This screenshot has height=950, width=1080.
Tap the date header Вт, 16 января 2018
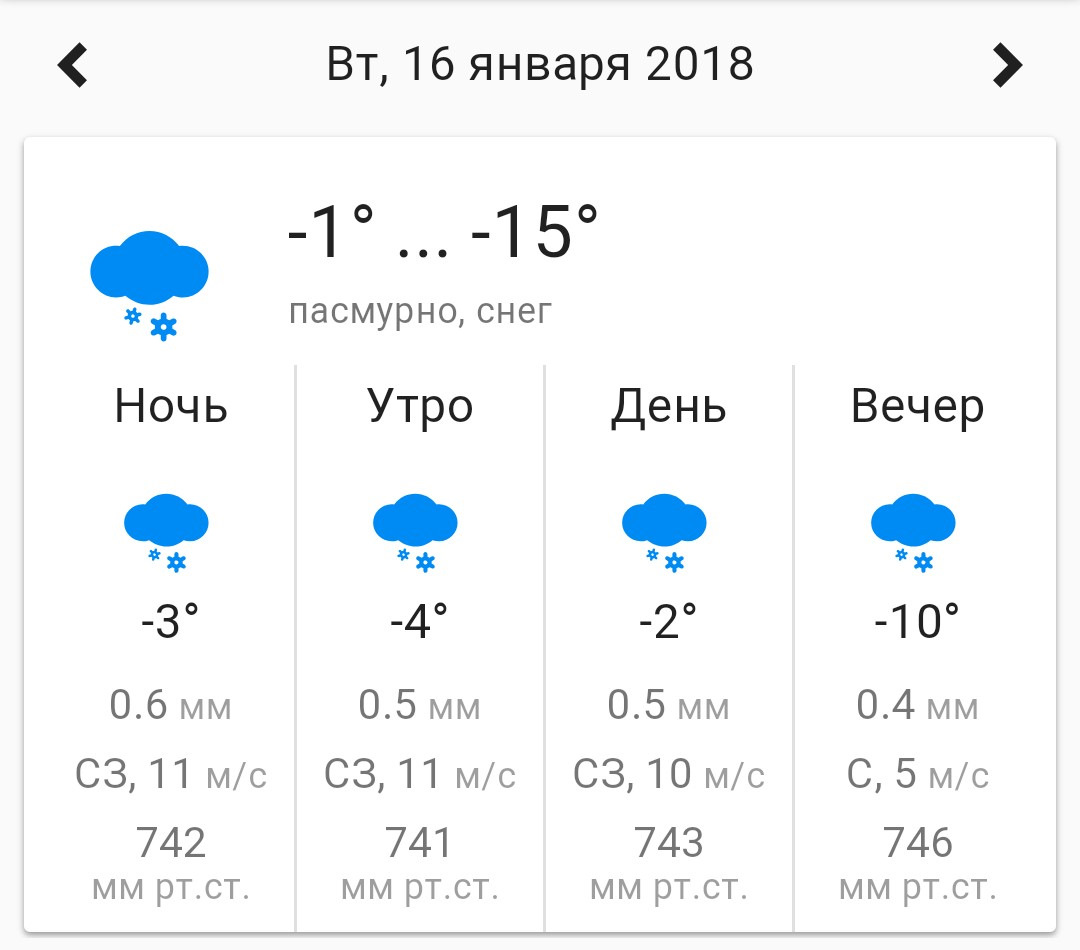click(x=540, y=66)
